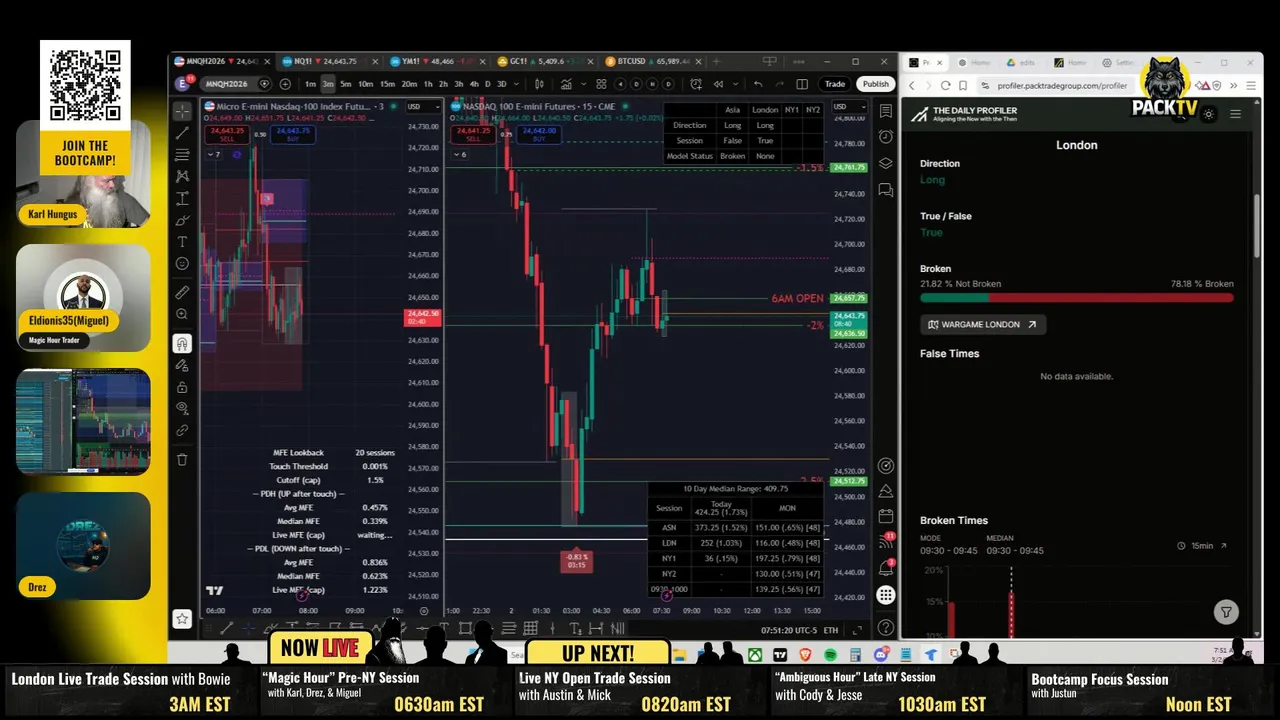1280x720 pixels.
Task: Open the alerts clock icon
Action: pos(886,137)
